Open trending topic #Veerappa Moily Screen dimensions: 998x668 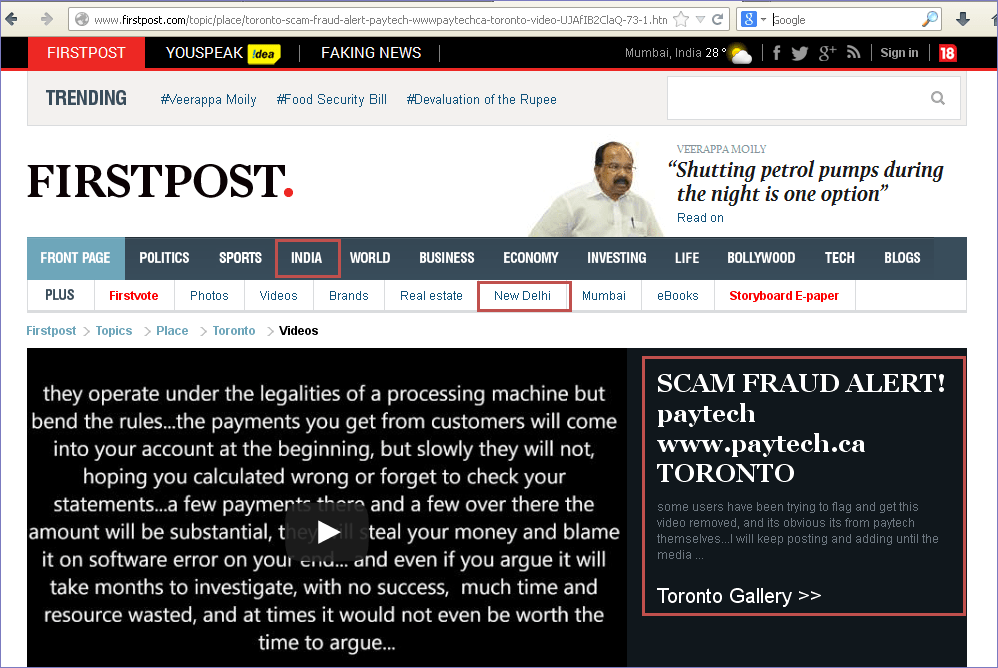coord(208,99)
